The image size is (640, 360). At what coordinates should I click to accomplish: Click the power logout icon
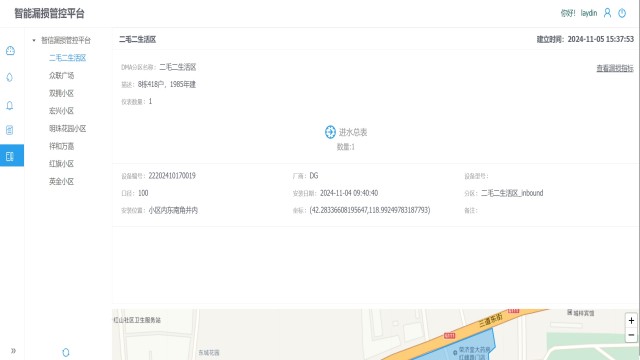coord(622,13)
